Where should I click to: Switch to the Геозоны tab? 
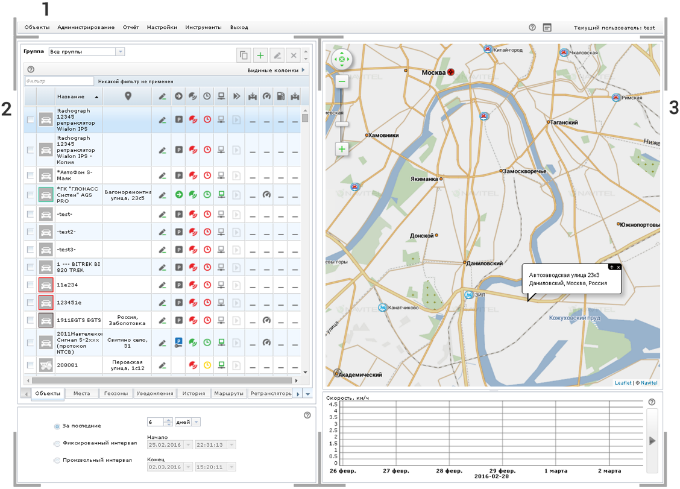[x=116, y=394]
